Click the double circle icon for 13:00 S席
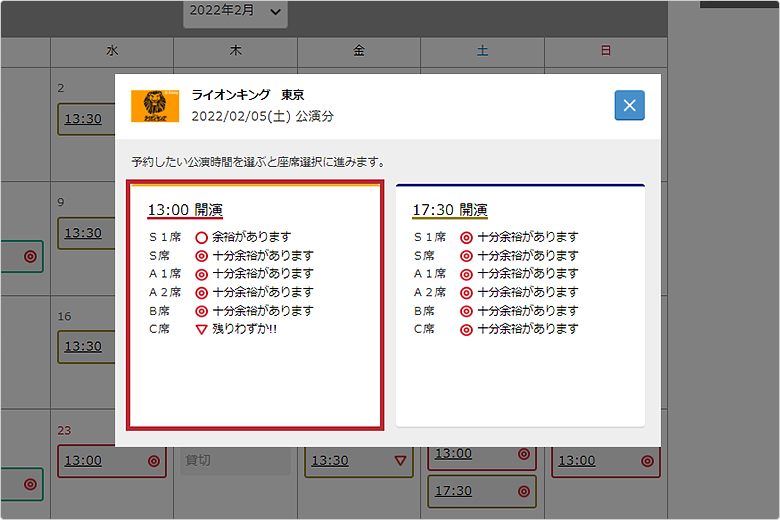 [x=201, y=256]
